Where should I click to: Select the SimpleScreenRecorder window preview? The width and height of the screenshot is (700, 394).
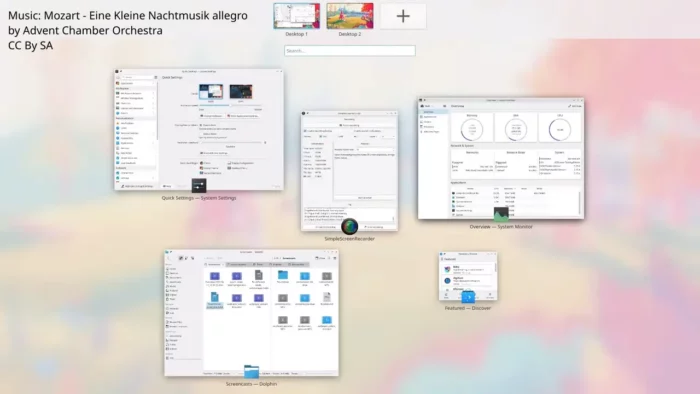tap(349, 171)
